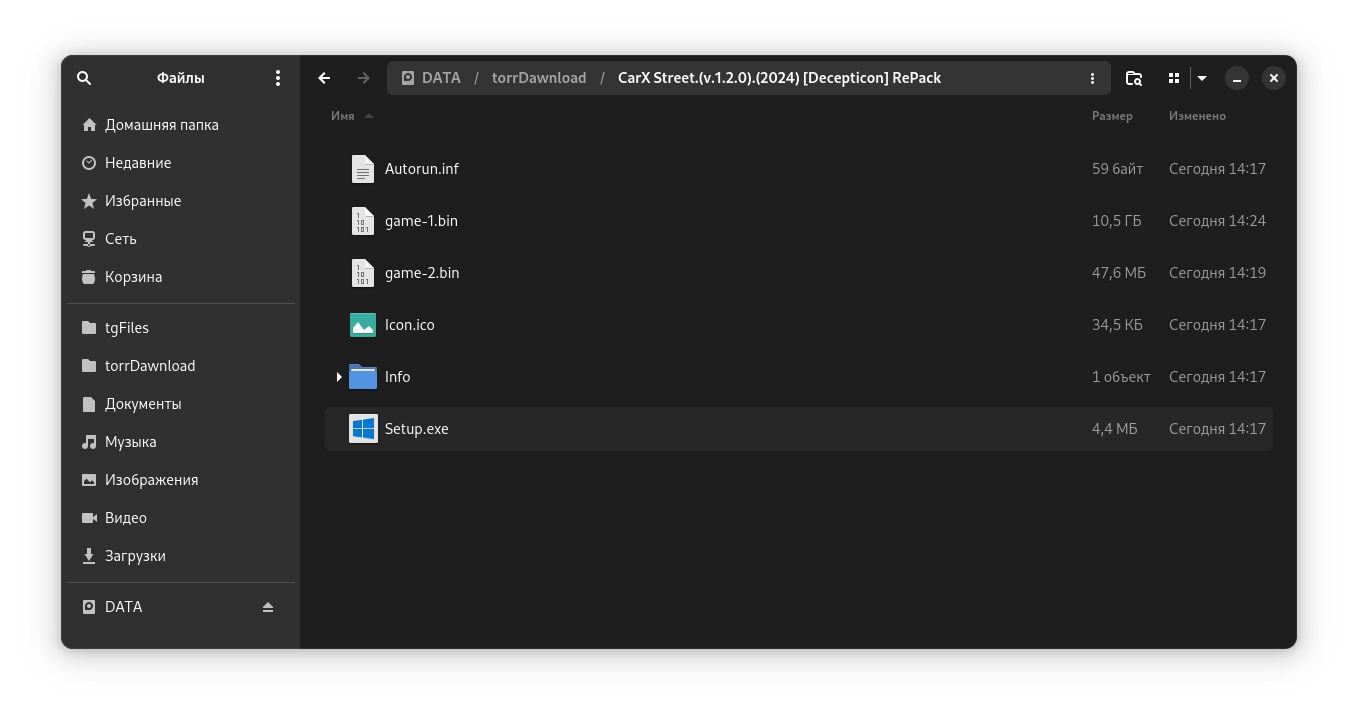Click the DATA drive icon in path bar
Viewport: 1358px width, 716px height.
(x=408, y=78)
